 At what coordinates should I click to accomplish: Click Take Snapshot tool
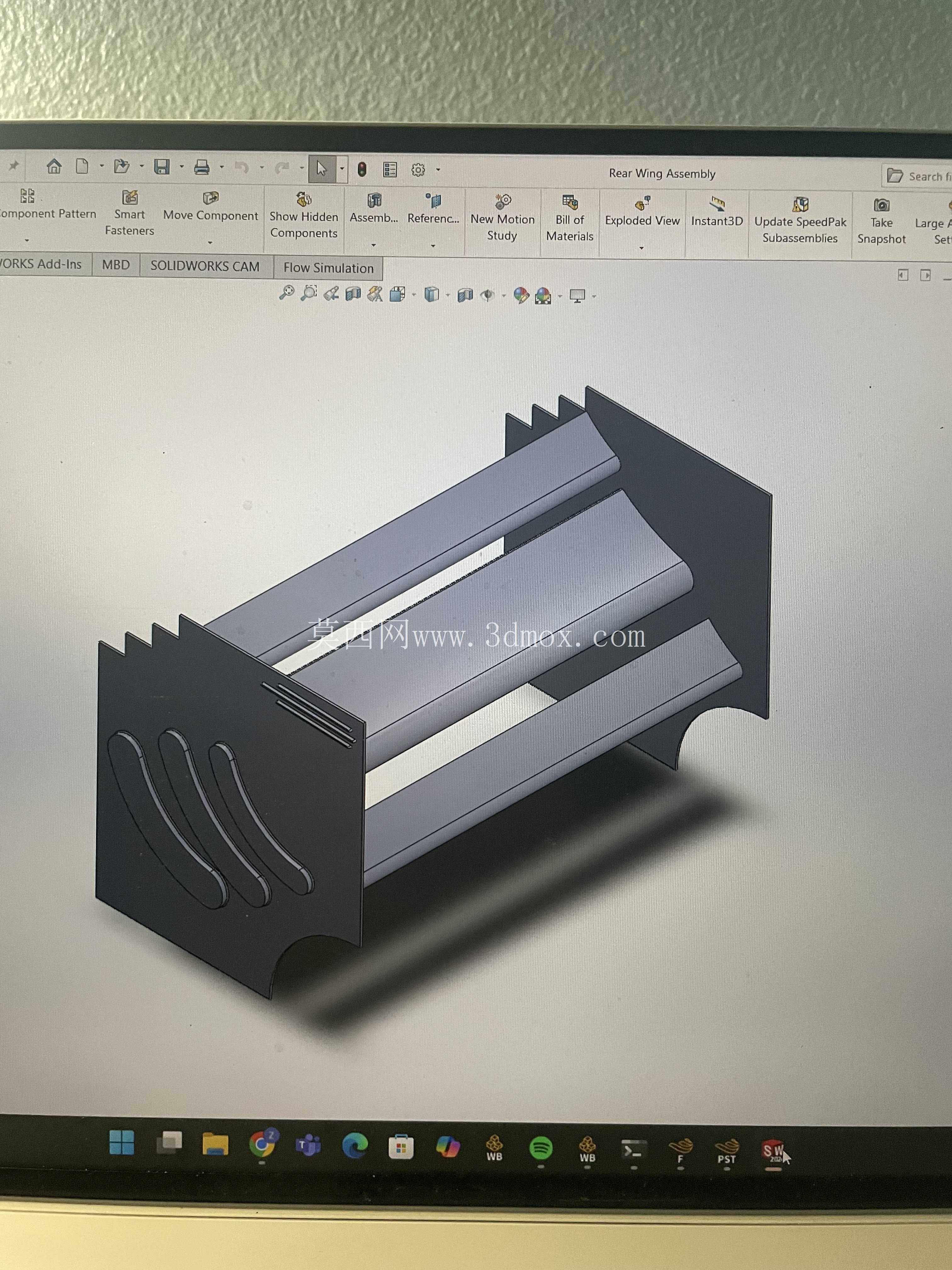[x=881, y=222]
